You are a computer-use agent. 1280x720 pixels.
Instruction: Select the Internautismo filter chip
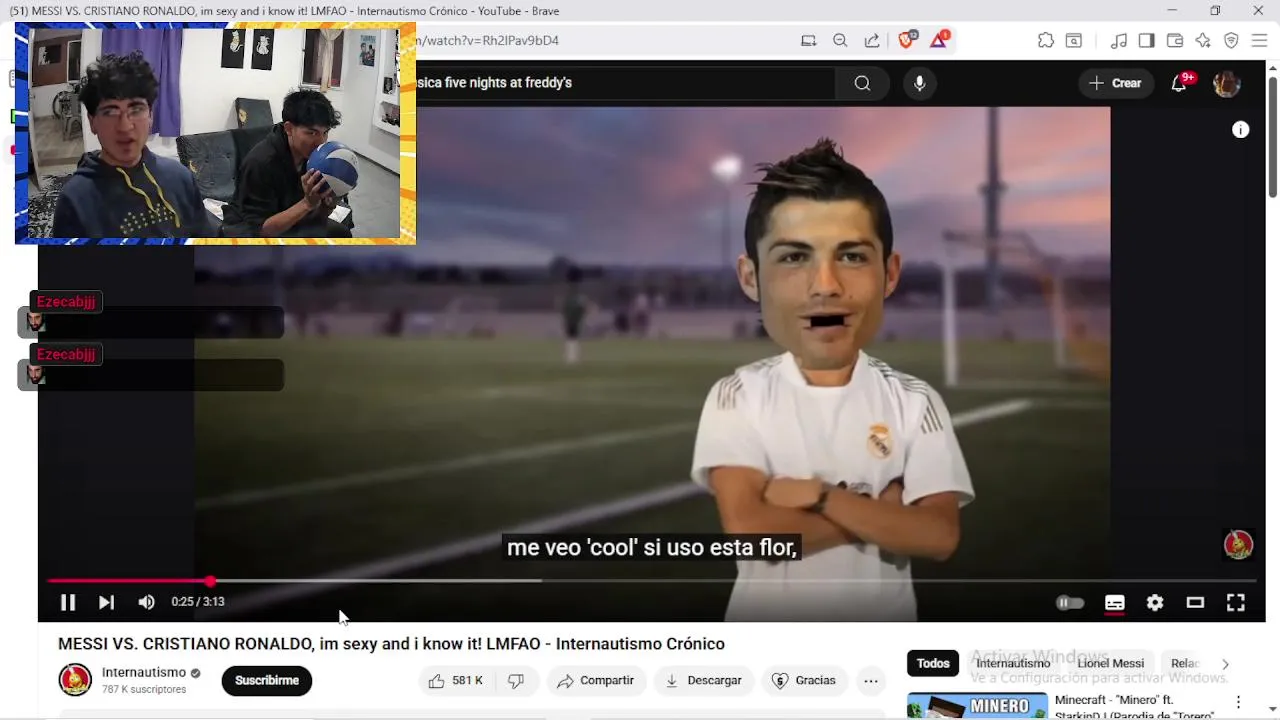1013,663
